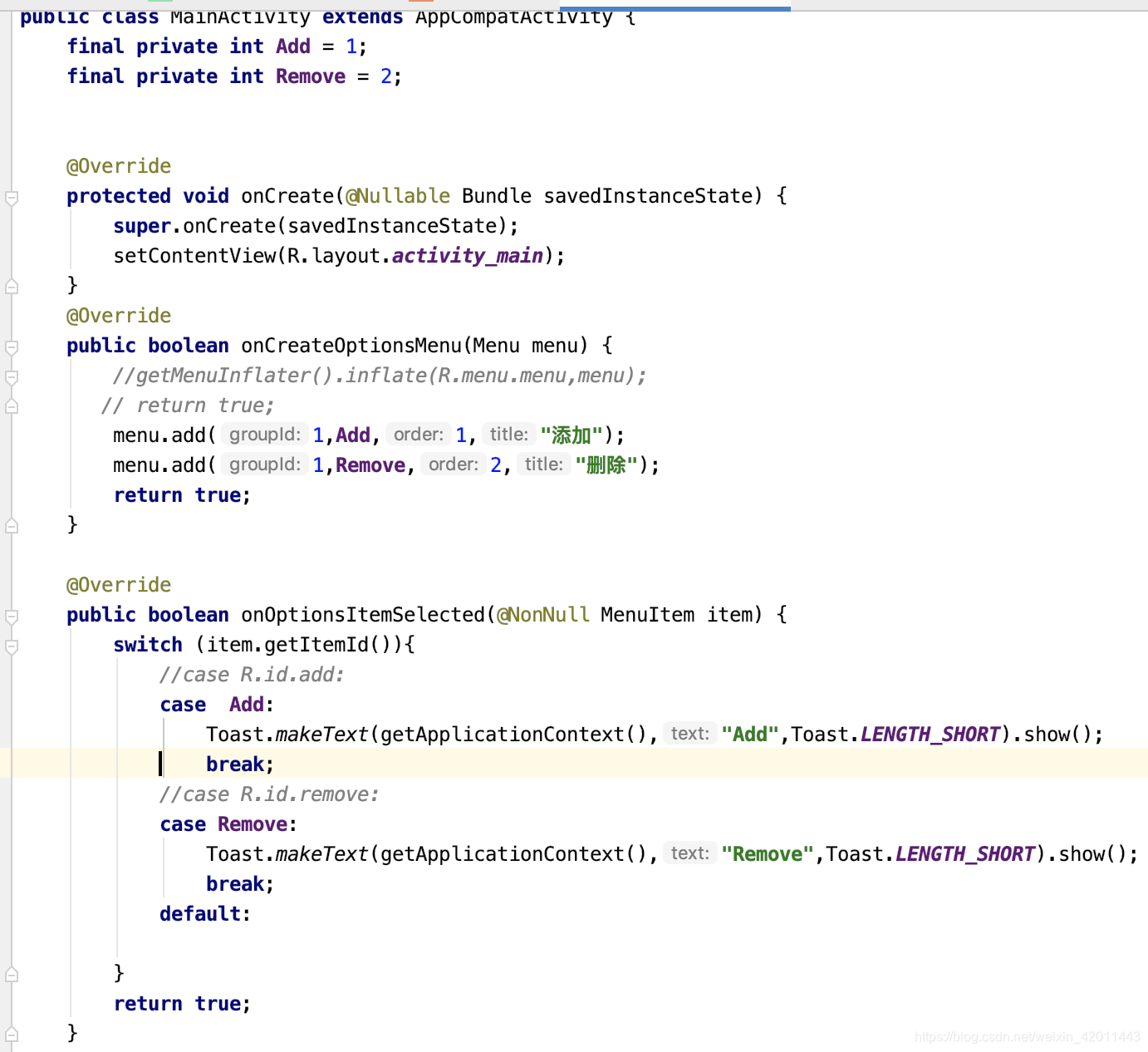The image size is (1148, 1052).
Task: Click 'Add' in the 'final private int Add' declaration
Action: [293, 47]
